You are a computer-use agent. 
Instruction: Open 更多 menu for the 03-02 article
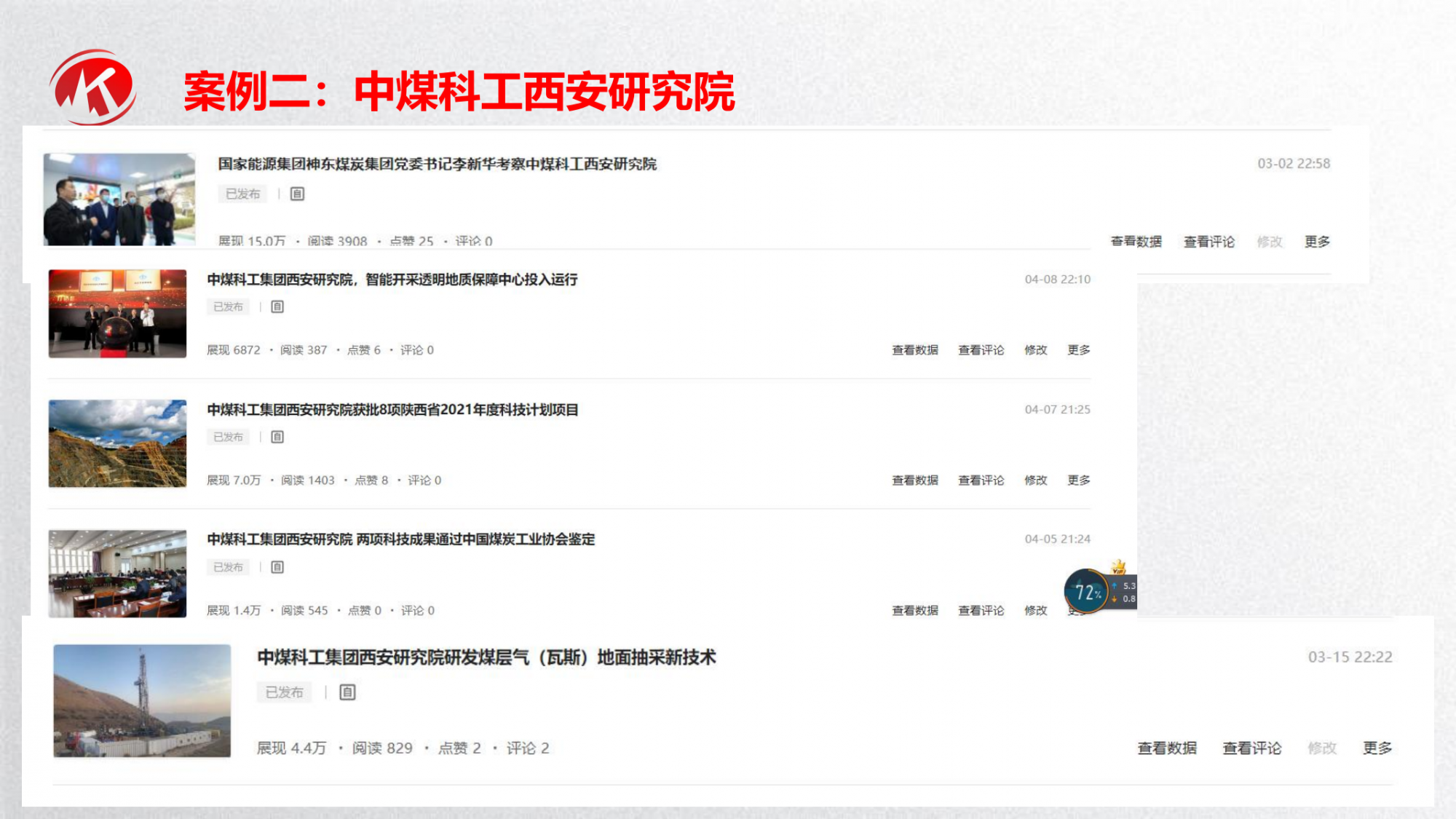point(1317,242)
